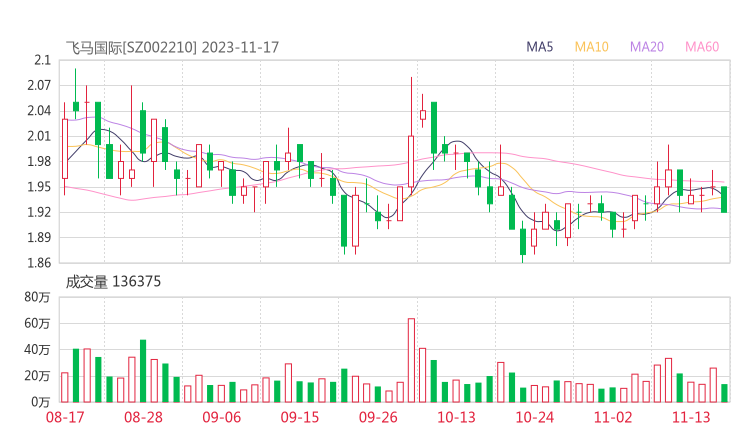Click the 08-28 date label
This screenshot has width=740, height=440.
[x=143, y=417]
